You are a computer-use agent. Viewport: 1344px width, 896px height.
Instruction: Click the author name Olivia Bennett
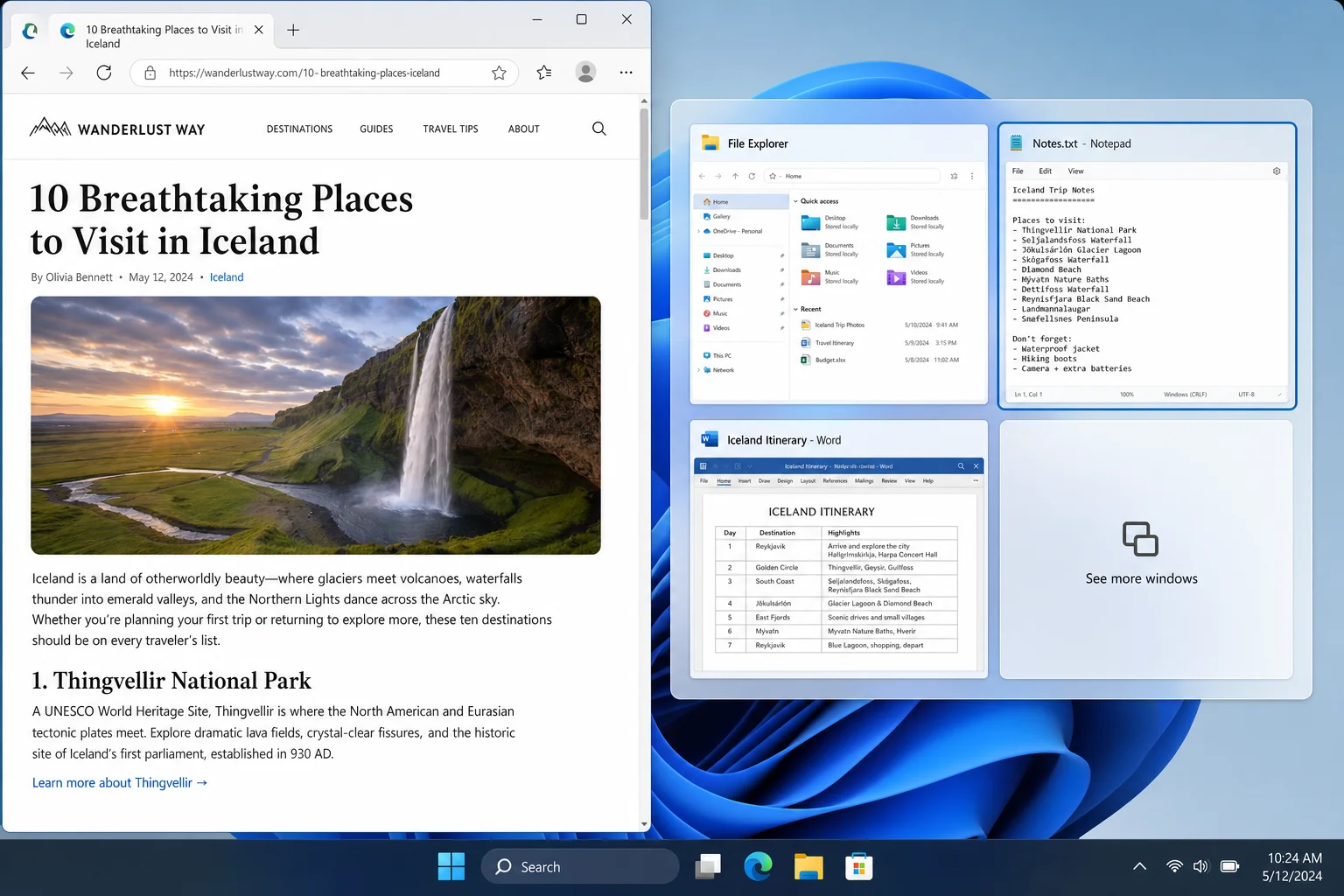click(x=79, y=277)
